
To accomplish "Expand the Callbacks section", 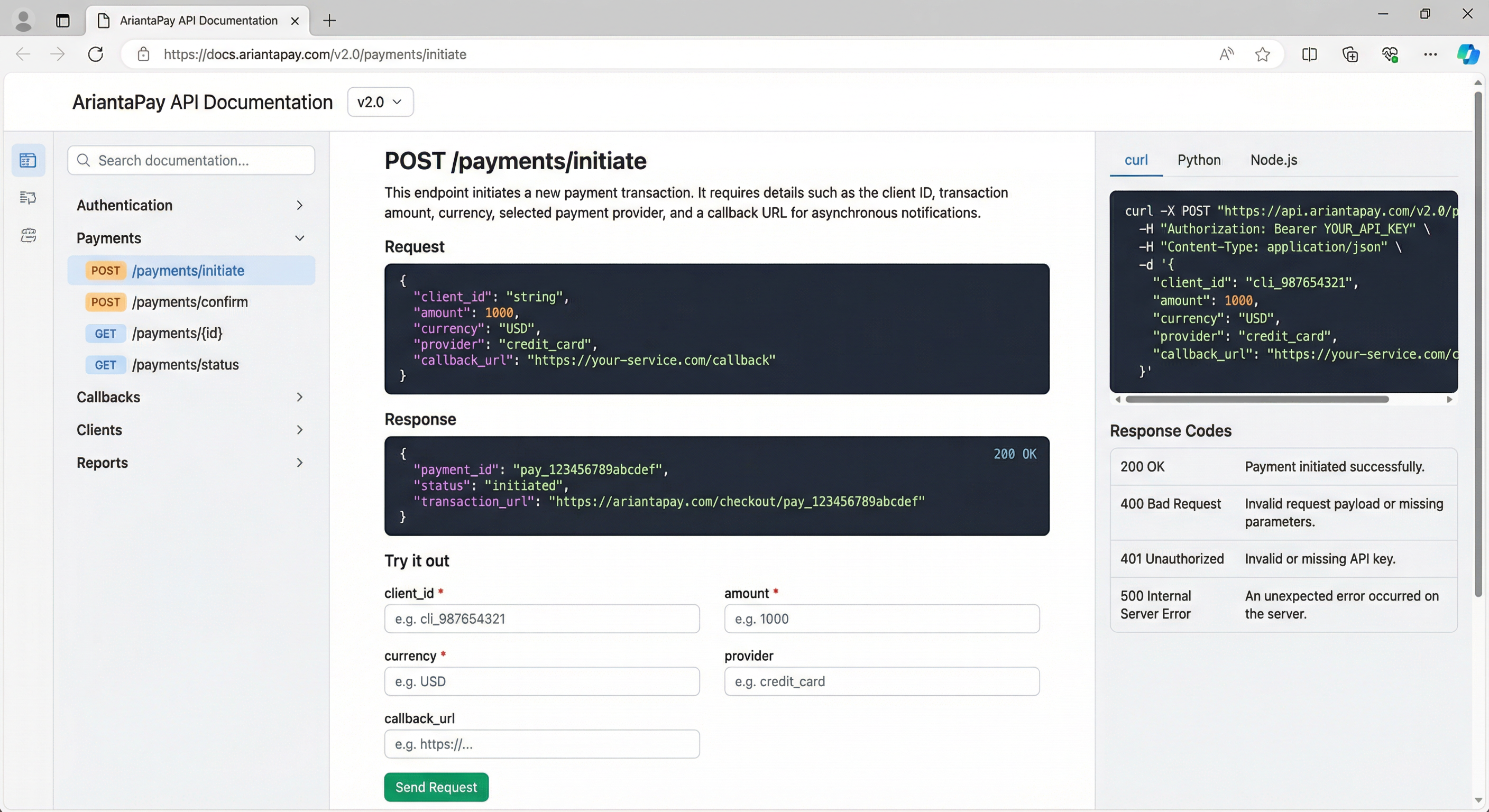I will tap(190, 397).
